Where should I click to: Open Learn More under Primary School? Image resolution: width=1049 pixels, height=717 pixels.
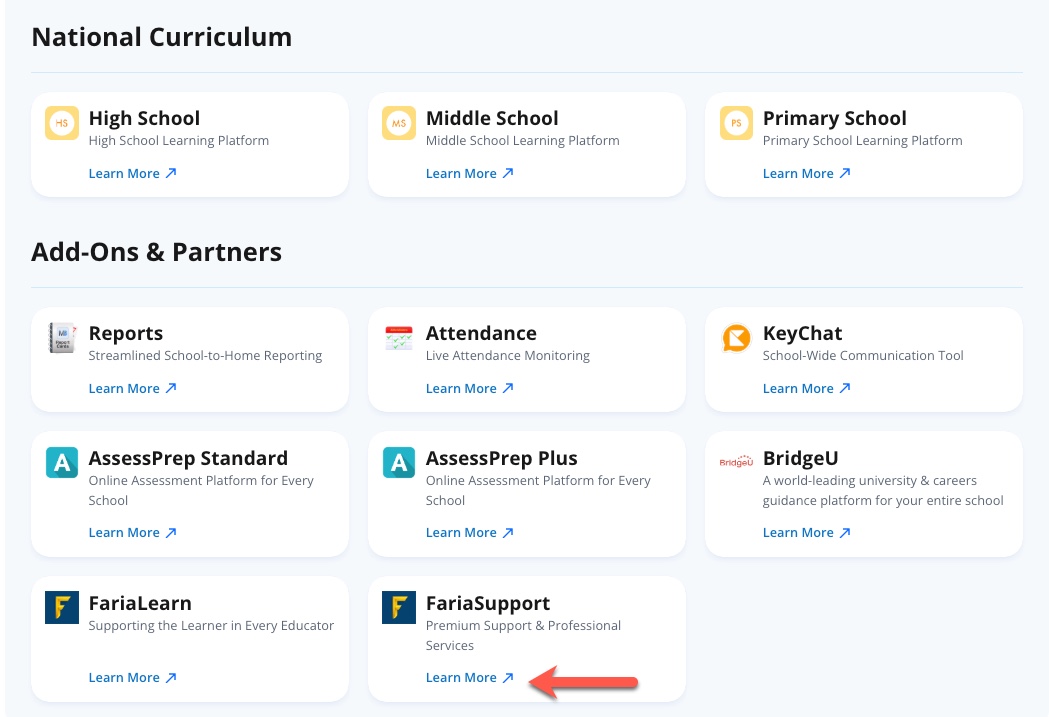tap(807, 173)
